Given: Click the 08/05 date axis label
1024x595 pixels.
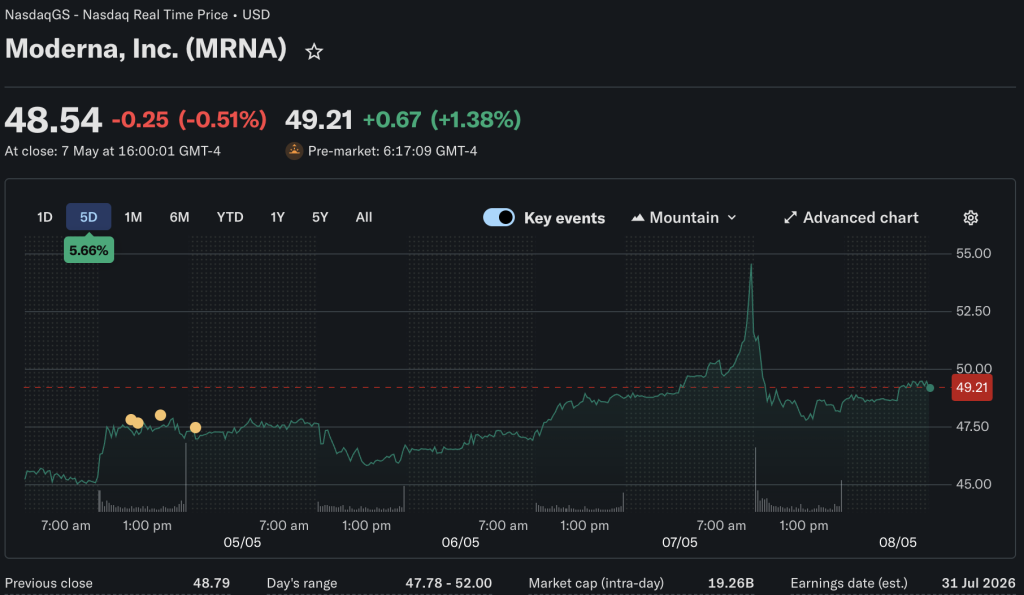Looking at the screenshot, I should [898, 543].
